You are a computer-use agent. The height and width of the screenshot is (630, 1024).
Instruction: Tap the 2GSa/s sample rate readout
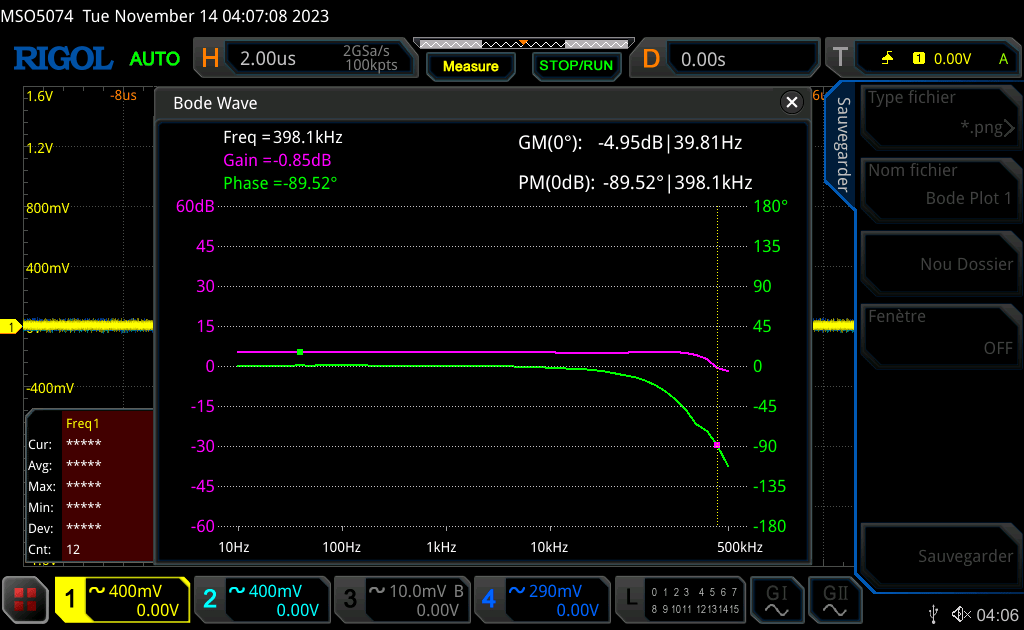366,51
